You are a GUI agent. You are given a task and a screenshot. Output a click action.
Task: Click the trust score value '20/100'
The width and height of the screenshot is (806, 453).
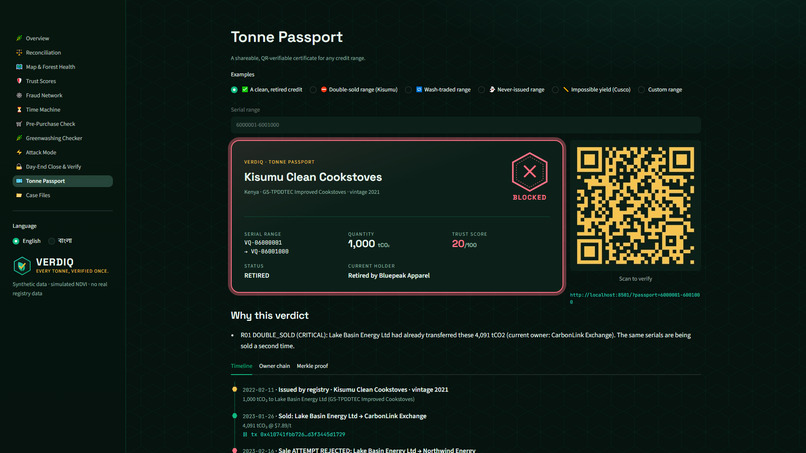[x=464, y=244]
